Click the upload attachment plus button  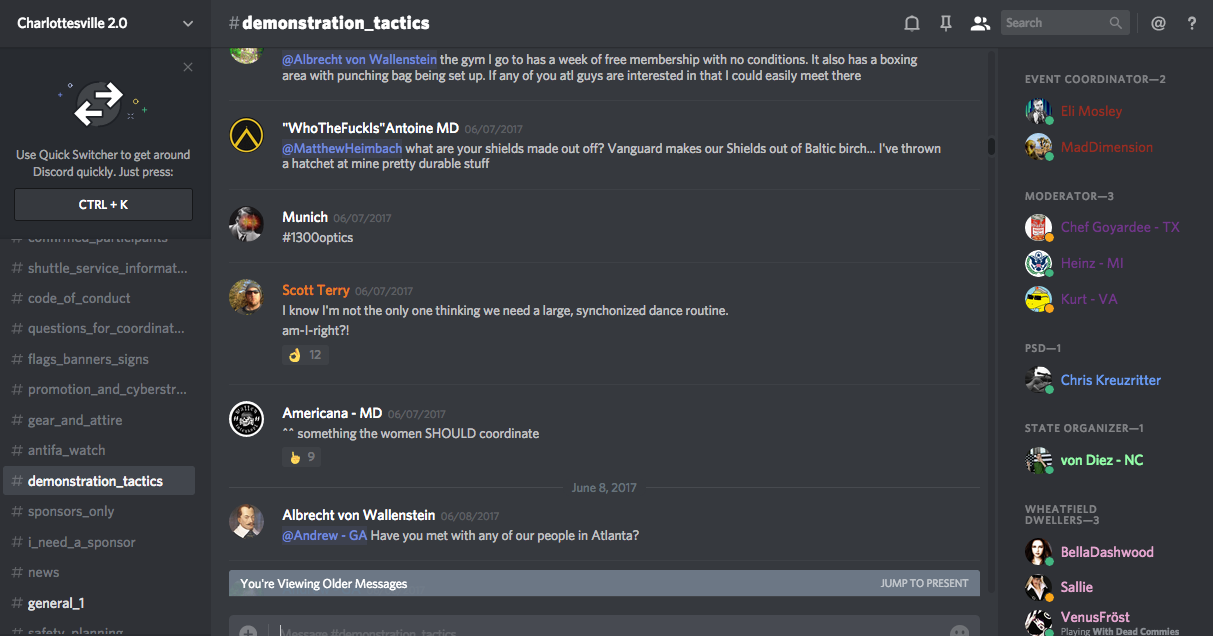pyautogui.click(x=248, y=632)
